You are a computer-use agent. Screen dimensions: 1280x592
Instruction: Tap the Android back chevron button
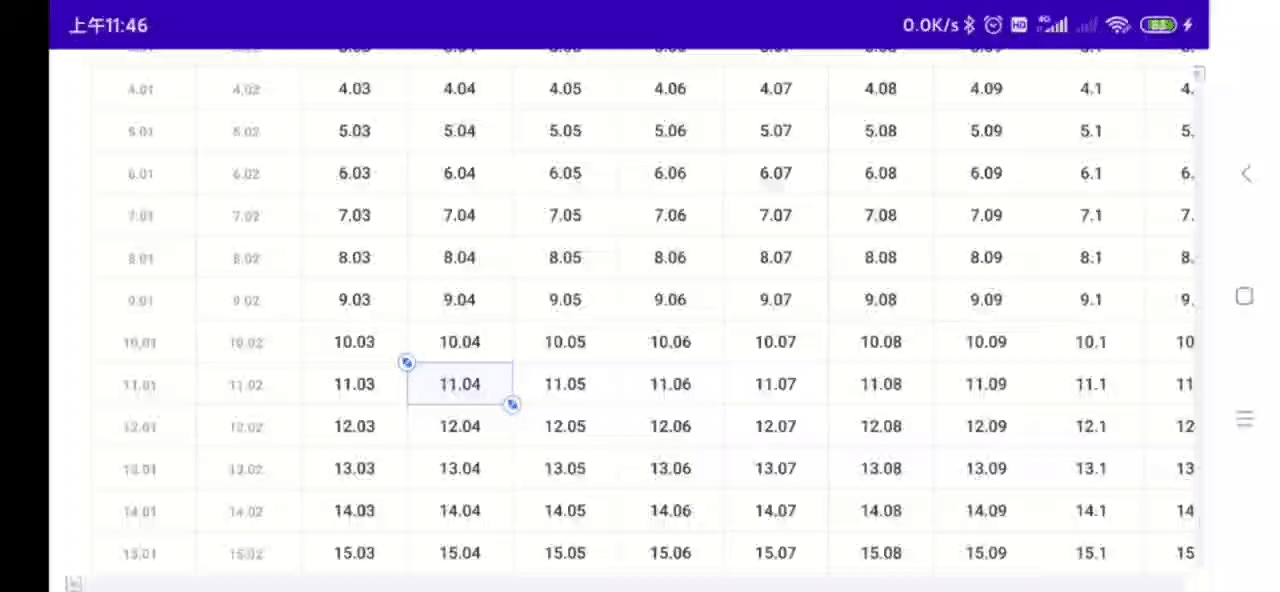coord(1246,173)
